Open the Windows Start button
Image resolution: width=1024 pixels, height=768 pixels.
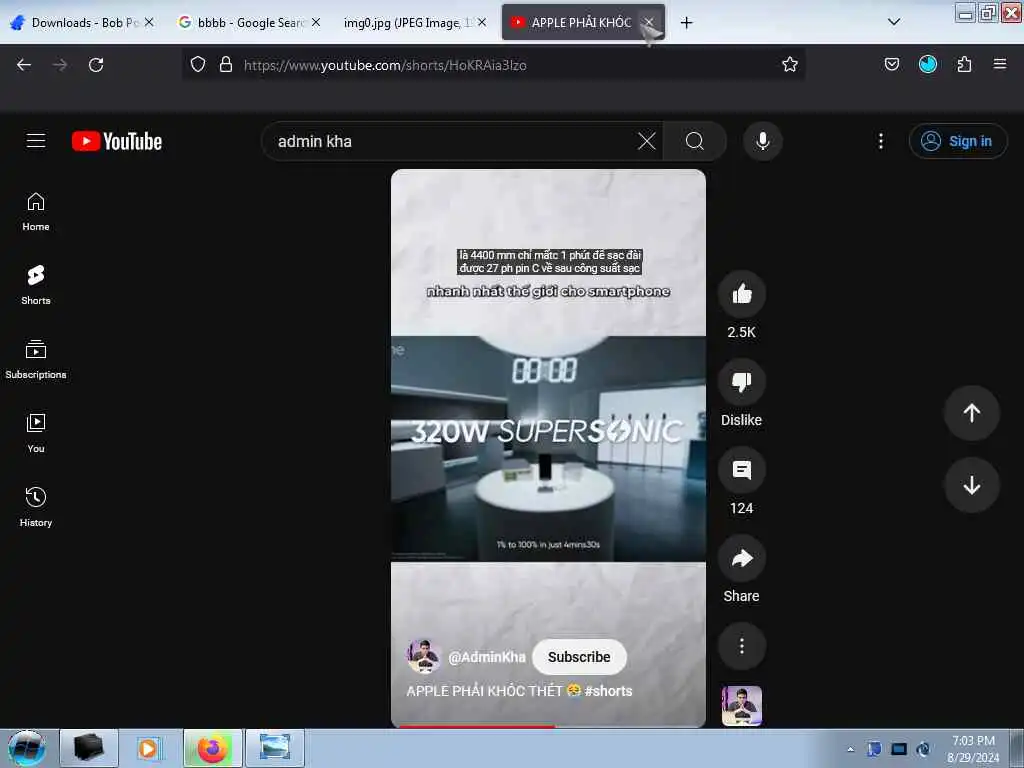pyautogui.click(x=27, y=748)
